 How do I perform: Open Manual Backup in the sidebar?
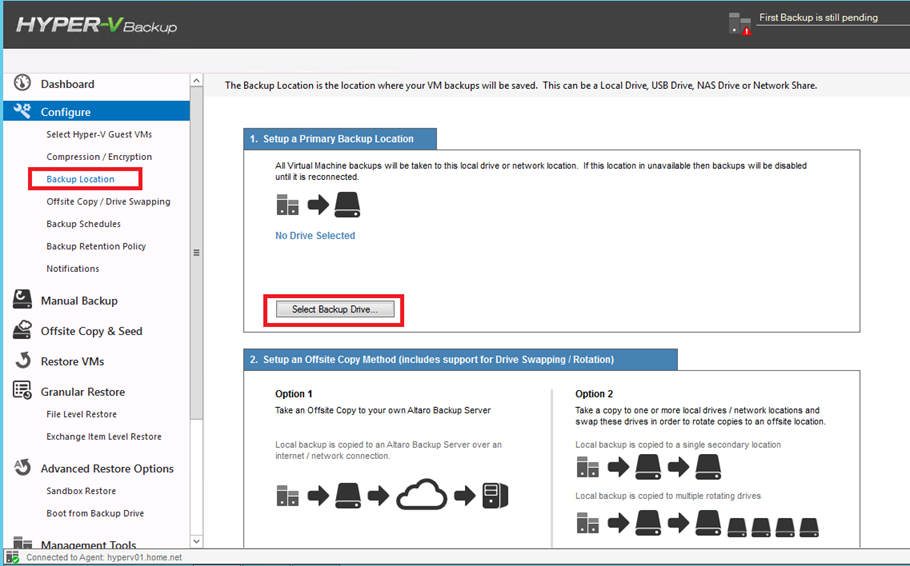(x=79, y=301)
